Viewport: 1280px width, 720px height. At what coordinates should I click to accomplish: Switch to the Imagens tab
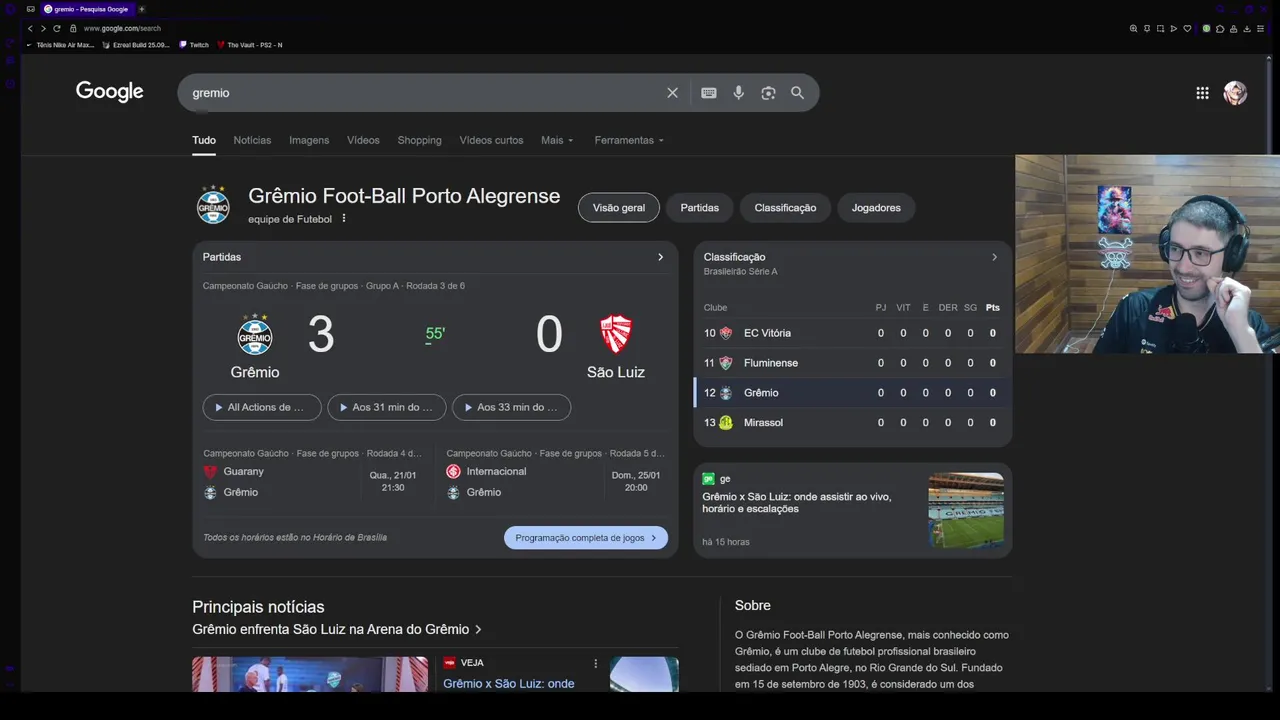[309, 140]
